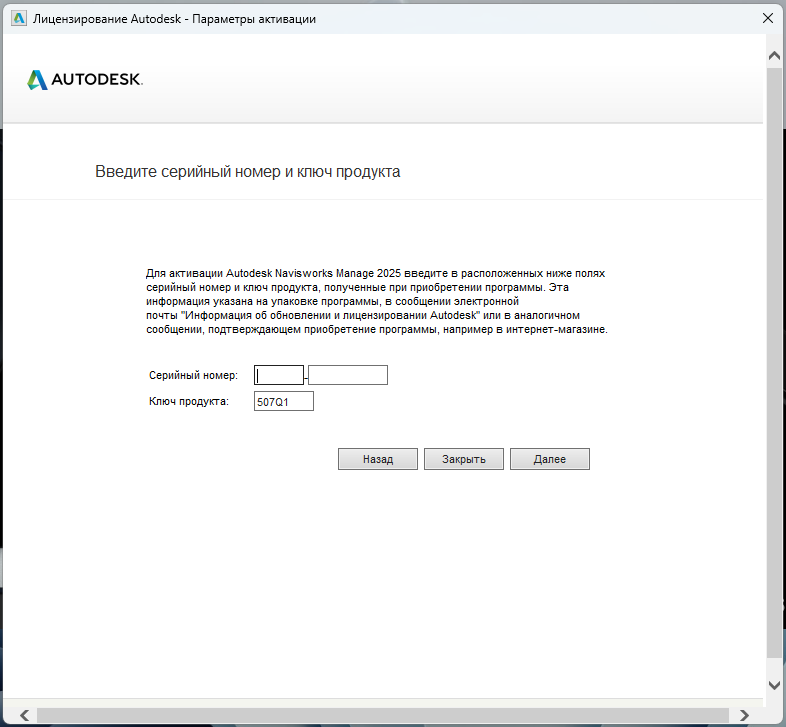Go back with the Назад button
Screen dimensions: 786x727
(x=378, y=459)
